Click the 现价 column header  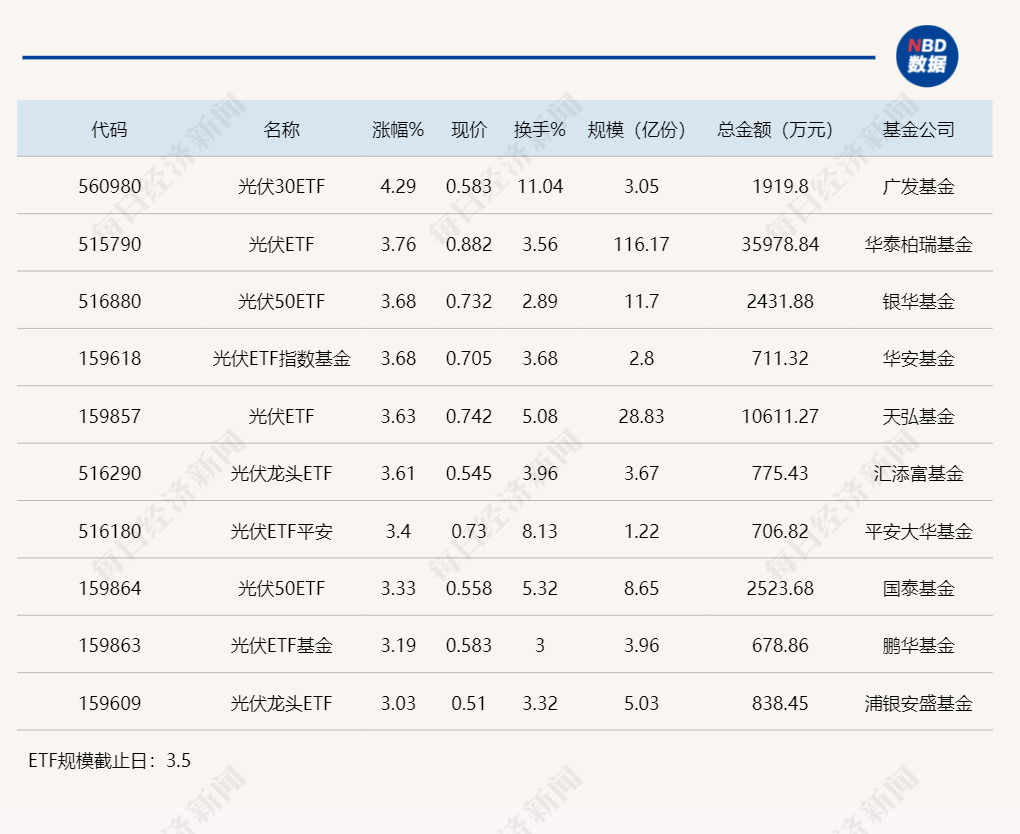point(469,129)
